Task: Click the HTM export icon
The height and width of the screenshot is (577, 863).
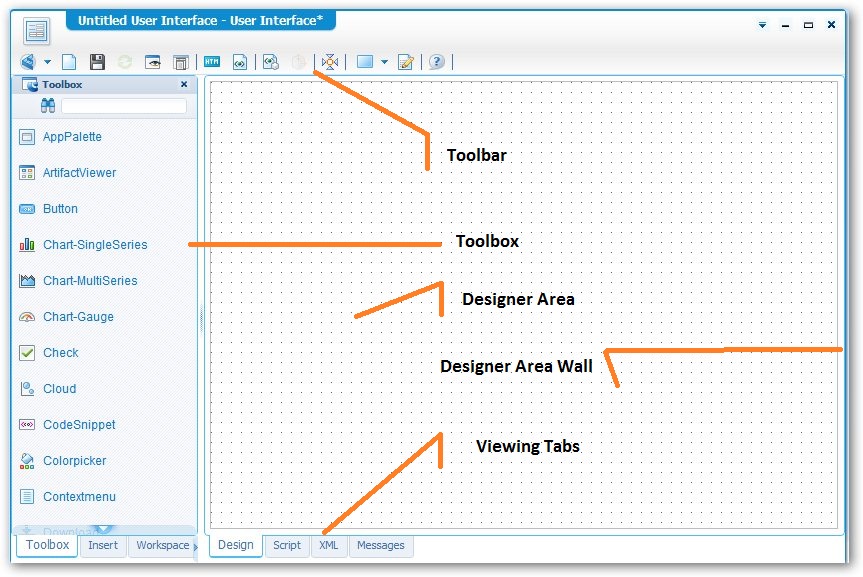Action: coord(212,62)
